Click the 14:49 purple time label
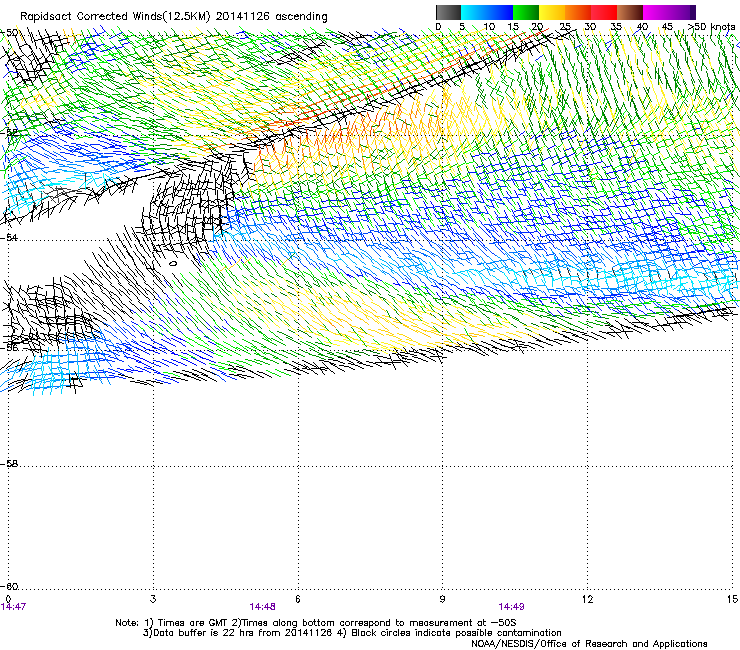The width and height of the screenshot is (740, 650). pyautogui.click(x=512, y=607)
